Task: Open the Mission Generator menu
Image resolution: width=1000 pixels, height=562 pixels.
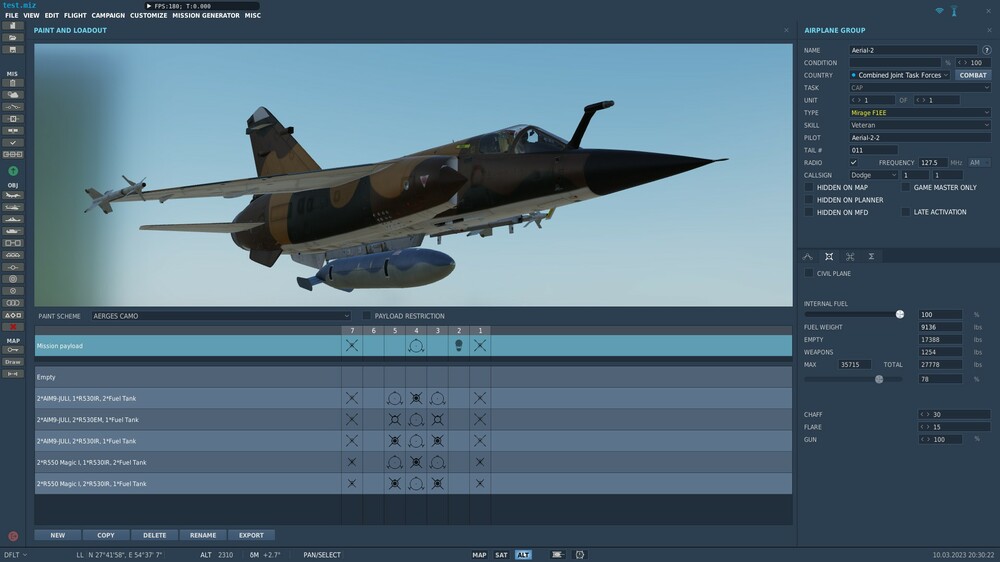Action: pos(206,16)
